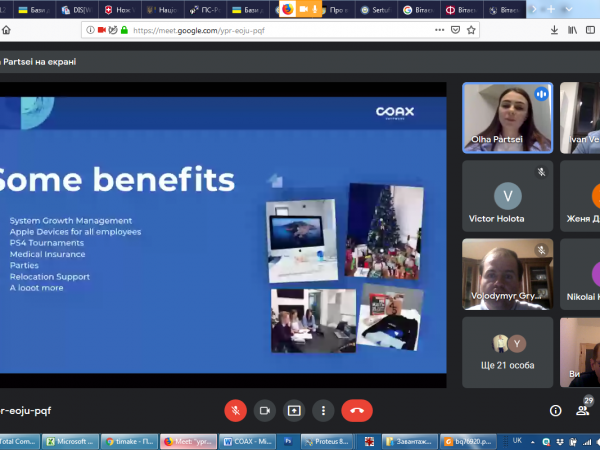The width and height of the screenshot is (600, 450).
Task: Switch to the Sertuf browser tab
Action: tap(376, 9)
